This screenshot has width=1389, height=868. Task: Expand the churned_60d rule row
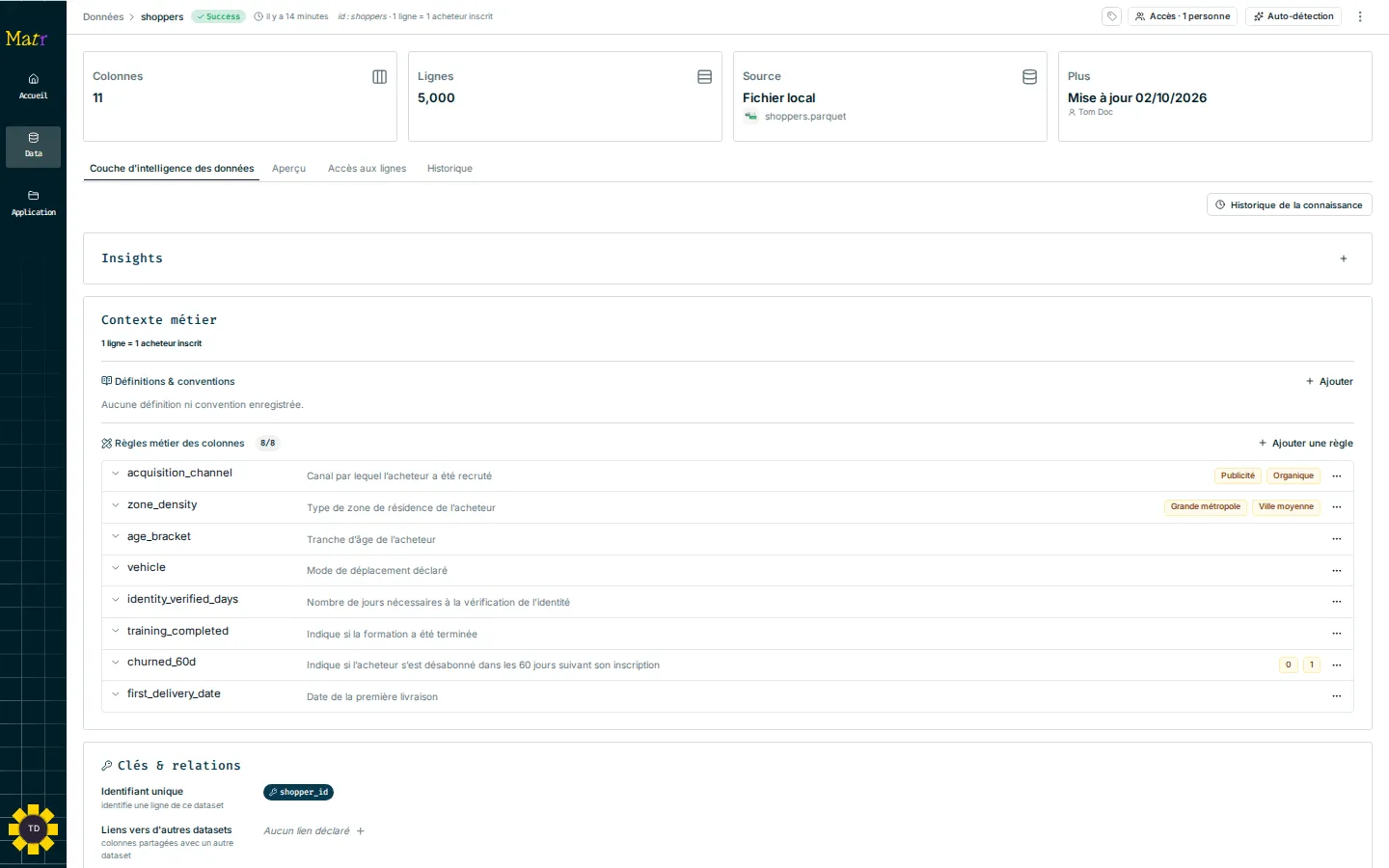(x=116, y=663)
